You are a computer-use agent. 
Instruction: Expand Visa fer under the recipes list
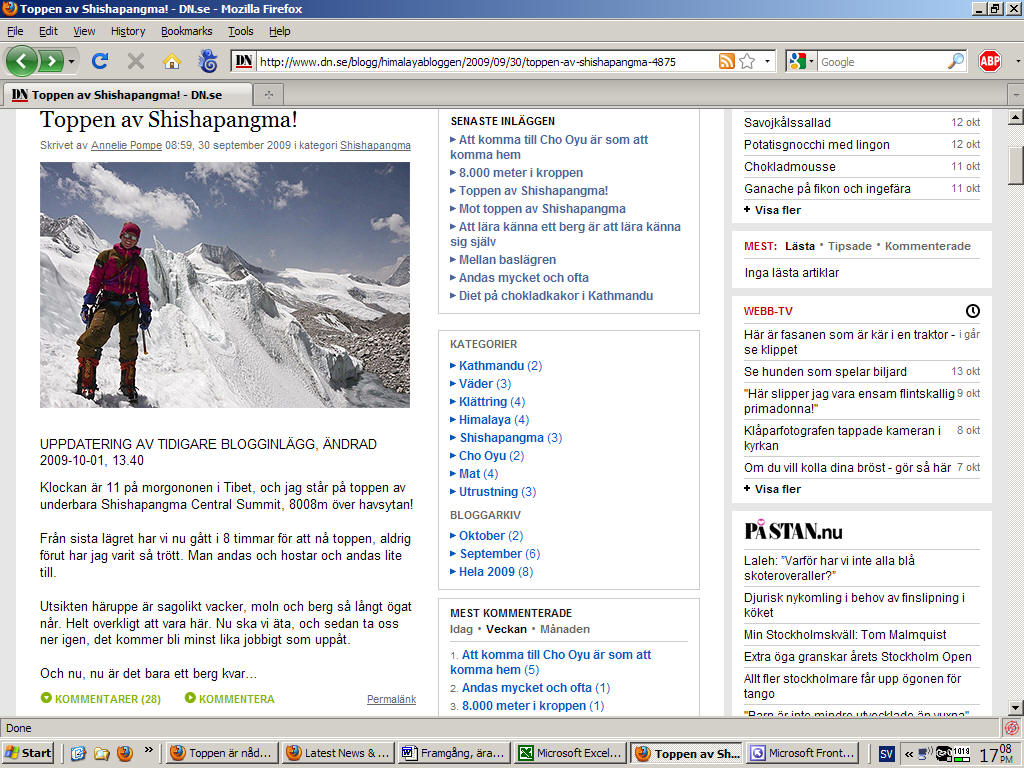coord(772,210)
